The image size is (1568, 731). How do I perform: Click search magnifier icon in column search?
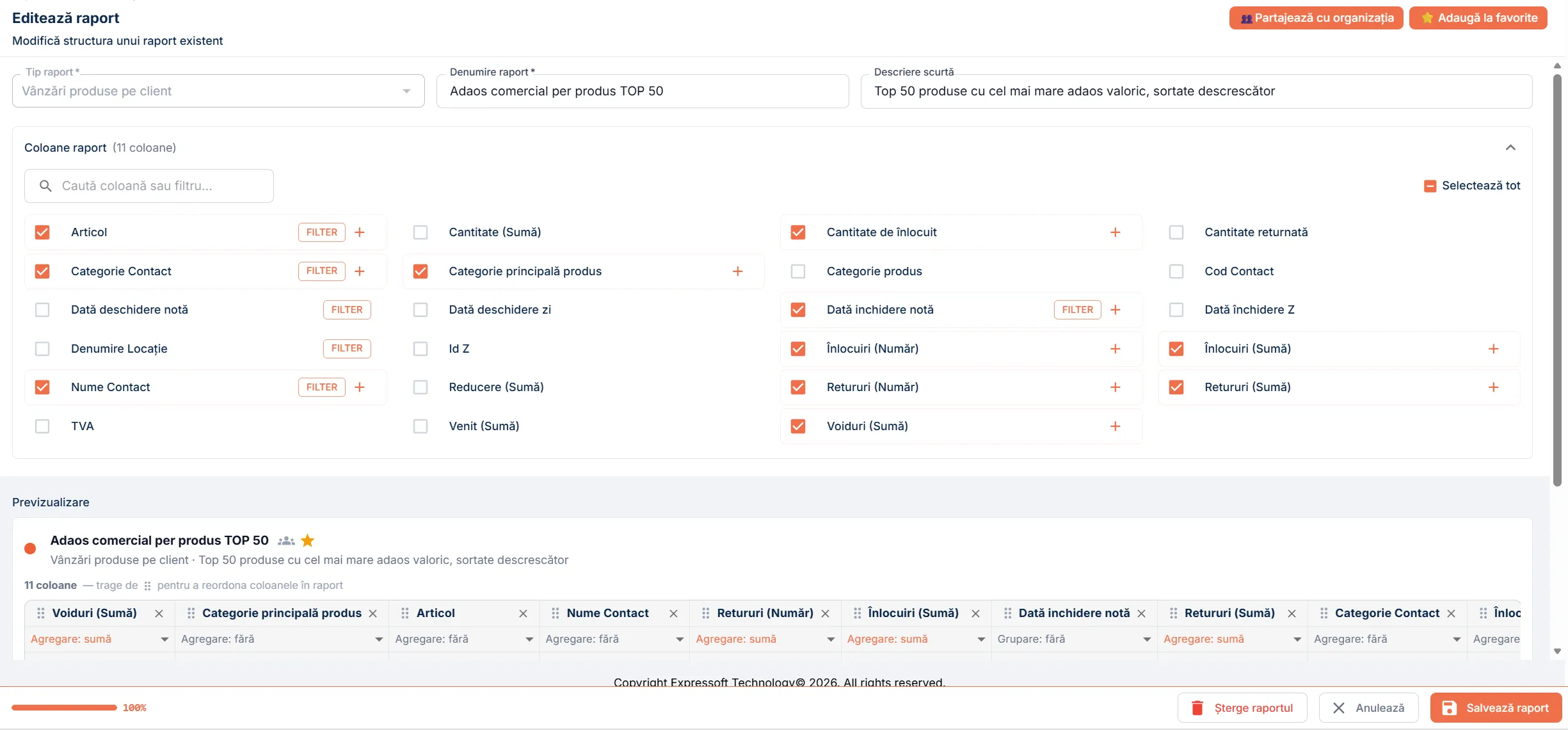point(45,186)
